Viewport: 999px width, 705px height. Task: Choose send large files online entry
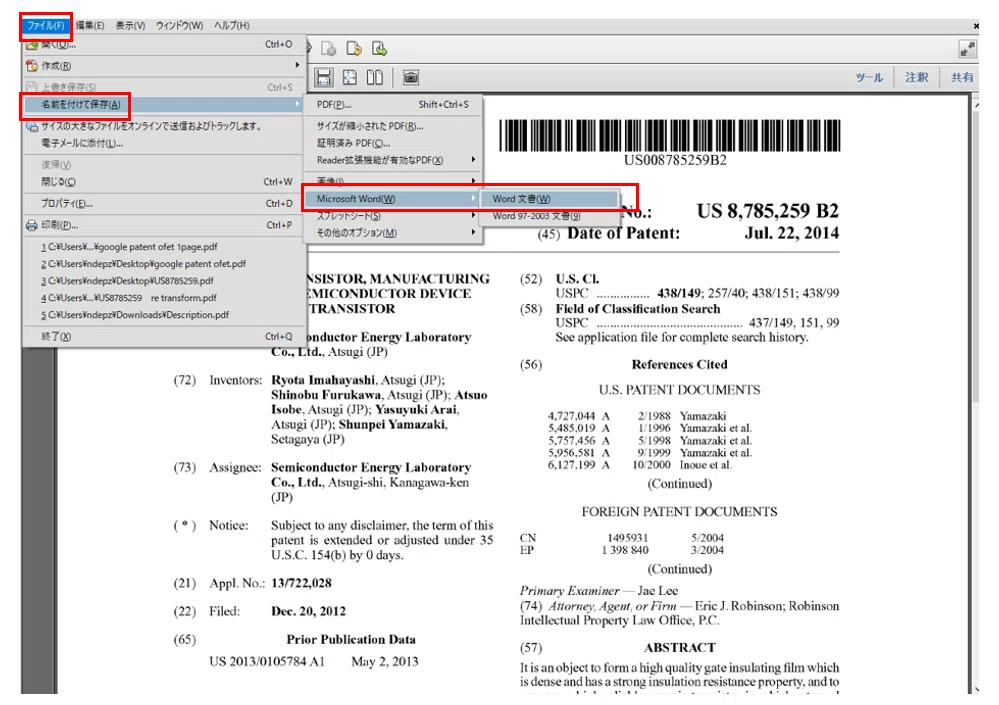tap(164, 126)
